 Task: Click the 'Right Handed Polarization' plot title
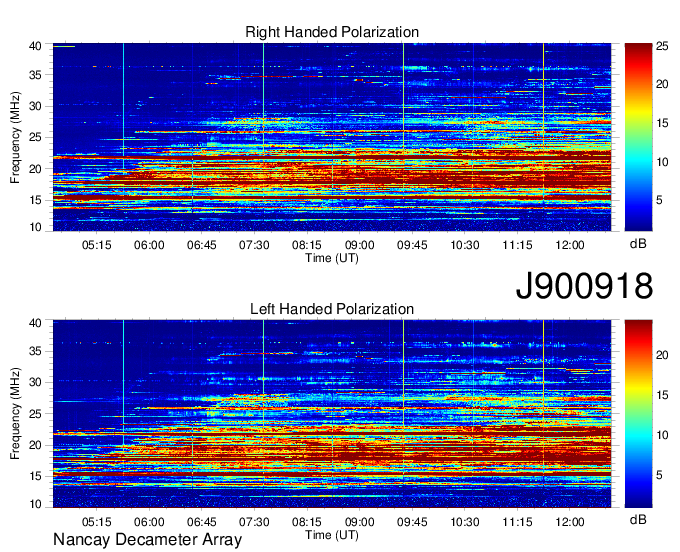pyautogui.click(x=332, y=32)
